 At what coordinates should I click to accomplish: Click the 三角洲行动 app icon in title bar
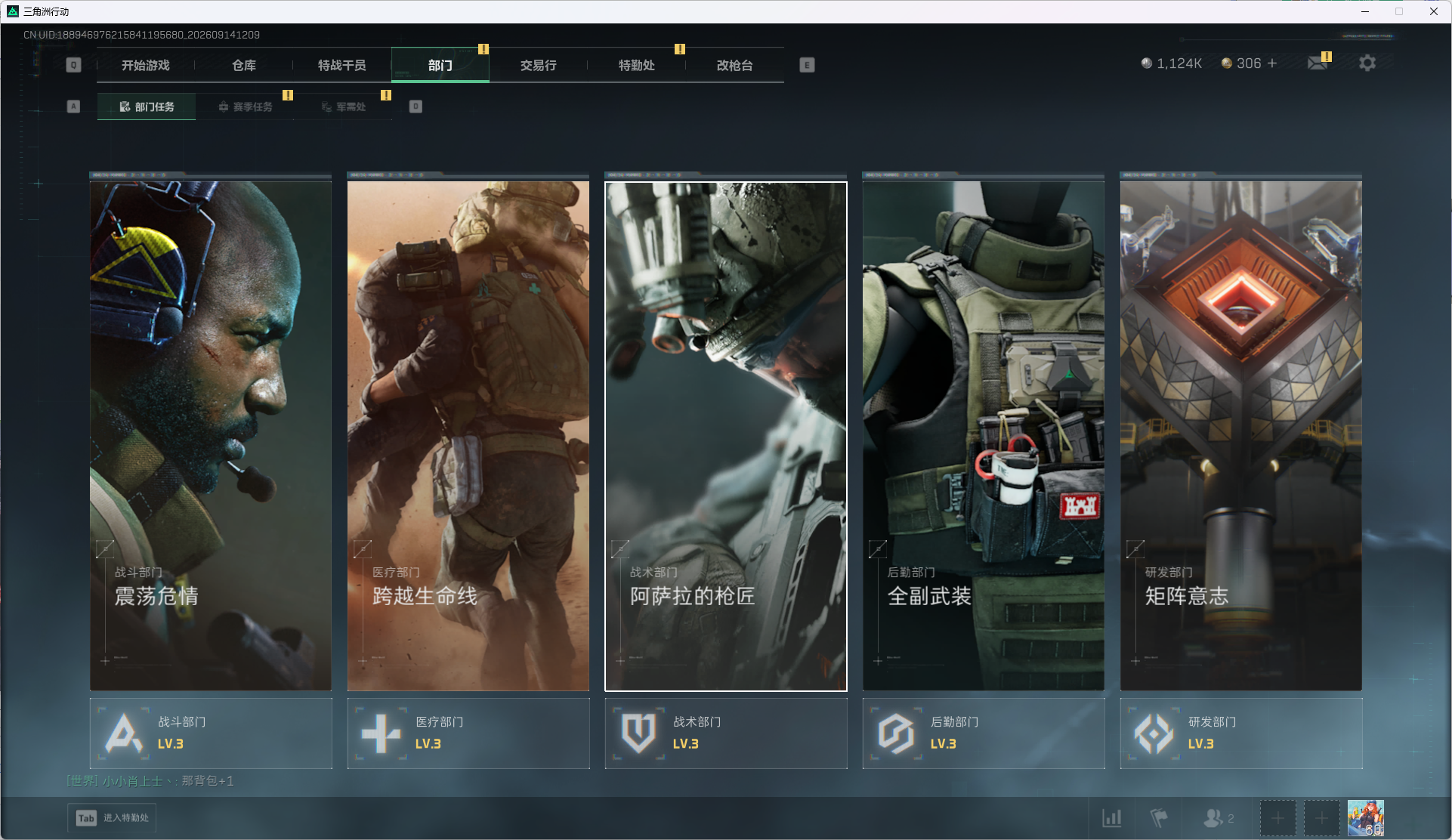pos(13,11)
